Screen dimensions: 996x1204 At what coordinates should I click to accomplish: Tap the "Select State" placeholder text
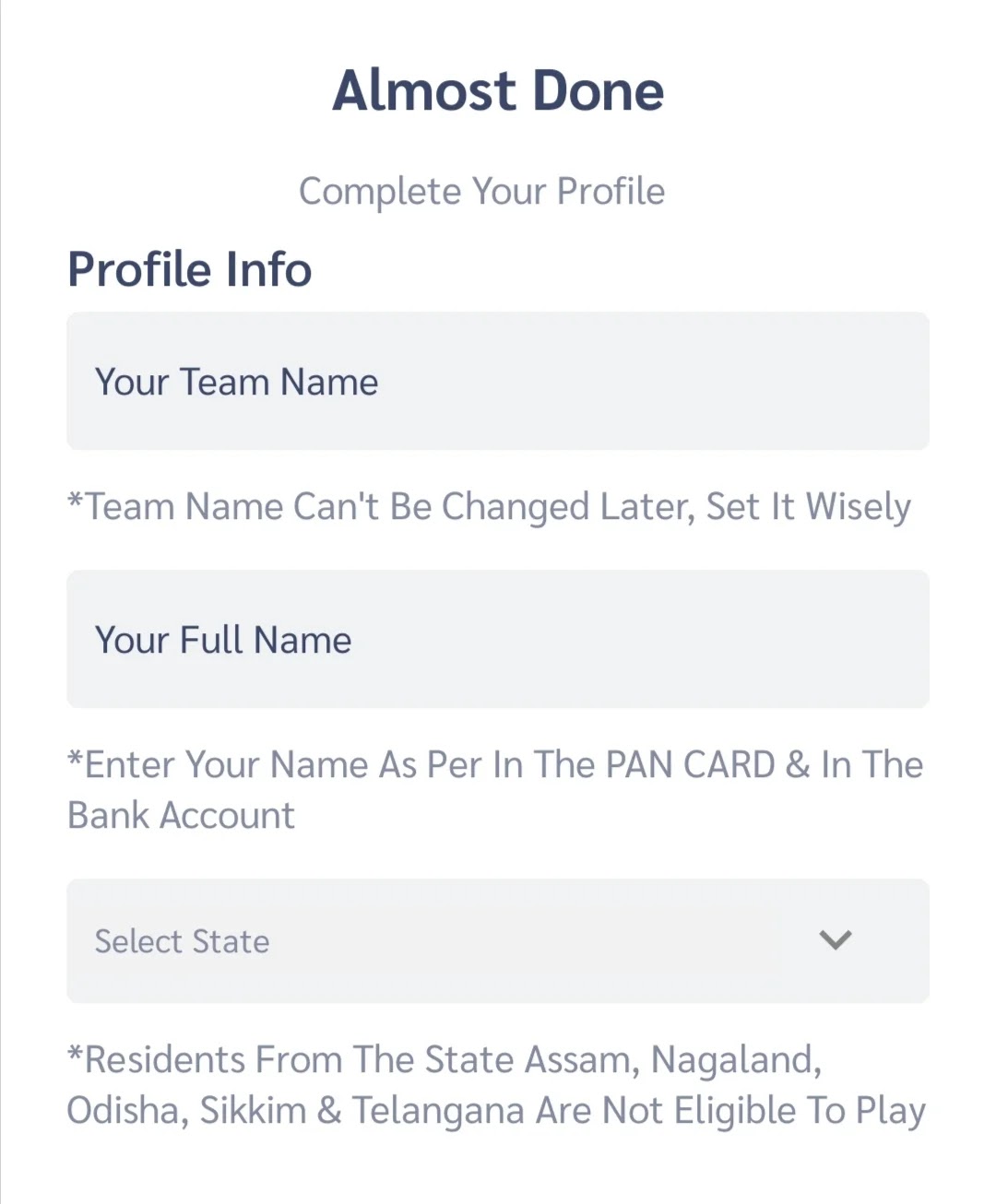(183, 941)
